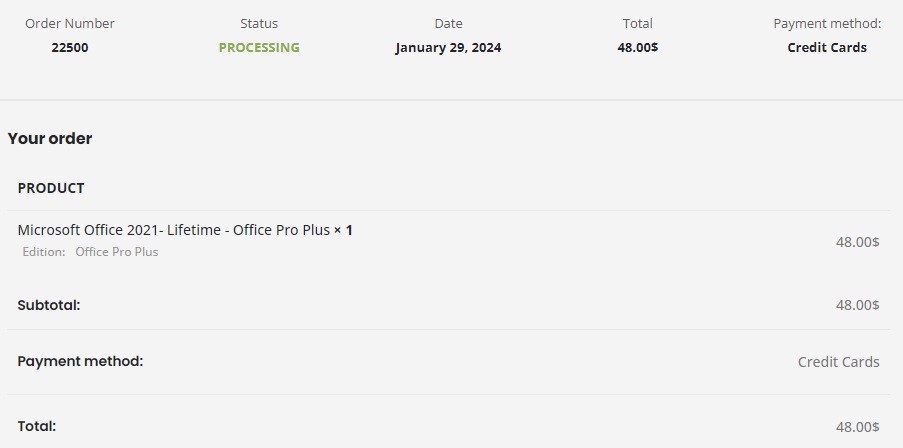The width and height of the screenshot is (903, 448).
Task: Click the January 29, 2024 order date
Action: tap(448, 47)
